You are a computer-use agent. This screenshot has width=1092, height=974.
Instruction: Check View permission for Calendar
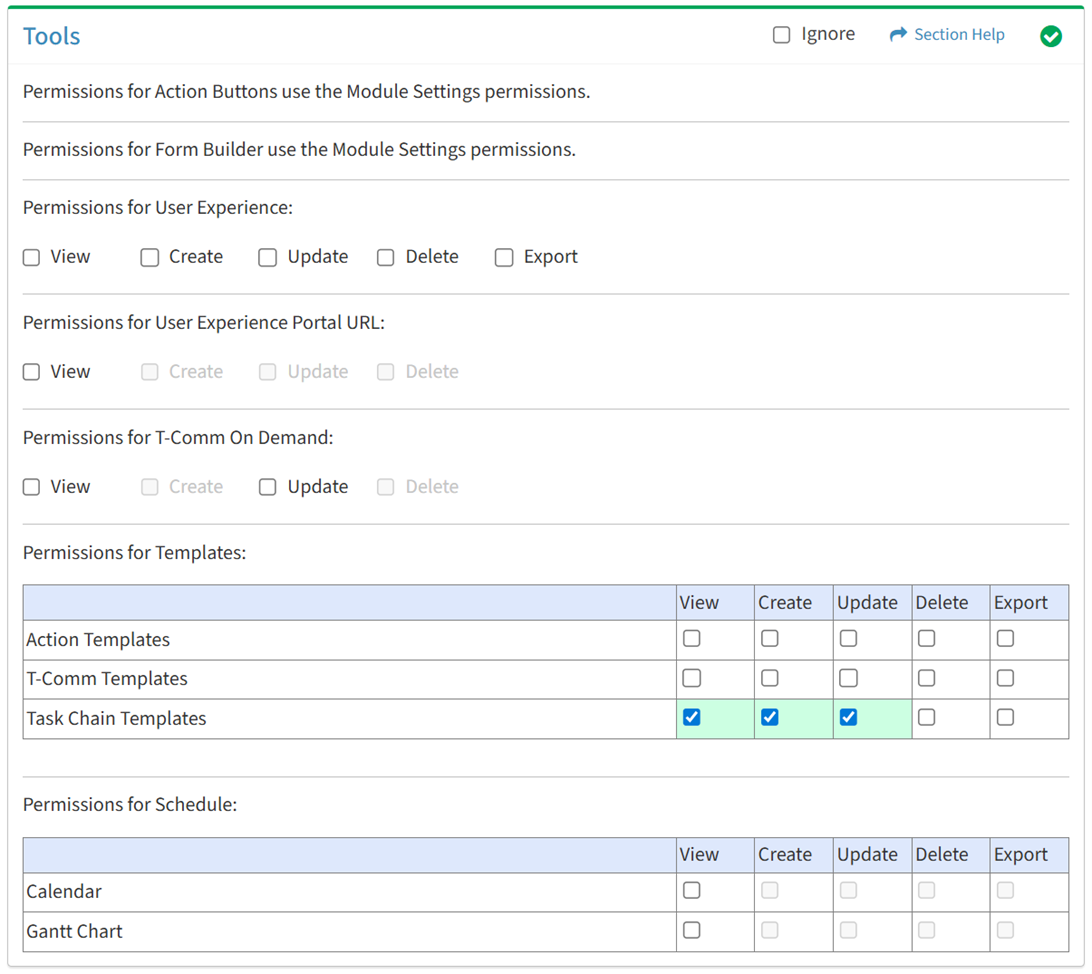(691, 890)
